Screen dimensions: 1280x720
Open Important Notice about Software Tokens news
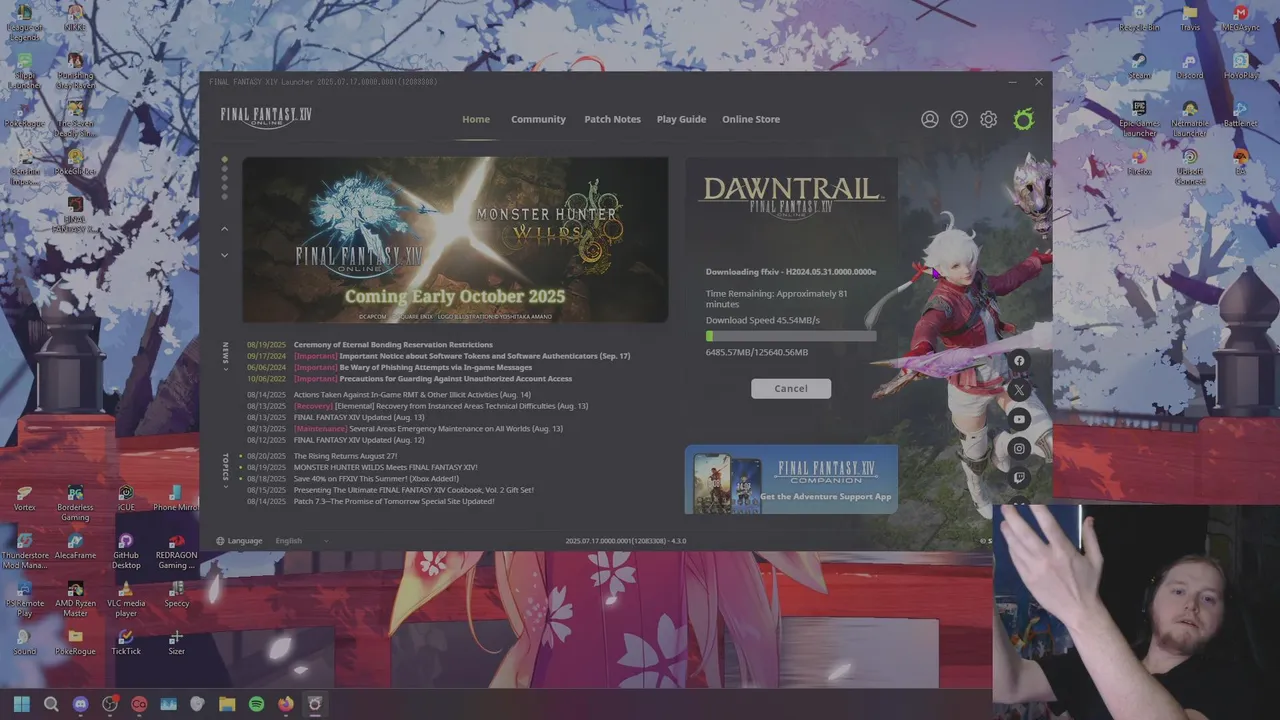click(462, 356)
